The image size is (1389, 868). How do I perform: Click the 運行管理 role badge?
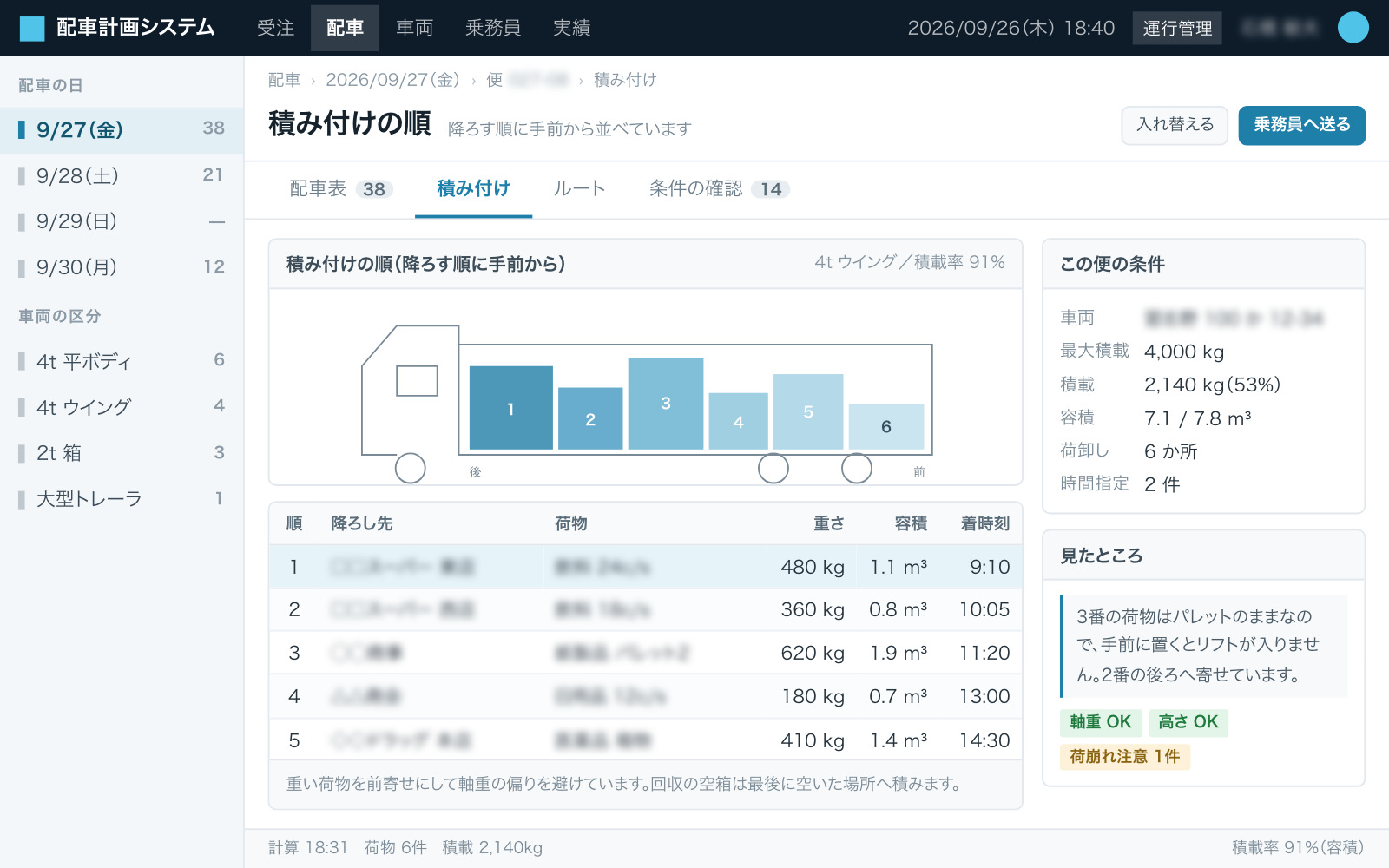point(1177,29)
